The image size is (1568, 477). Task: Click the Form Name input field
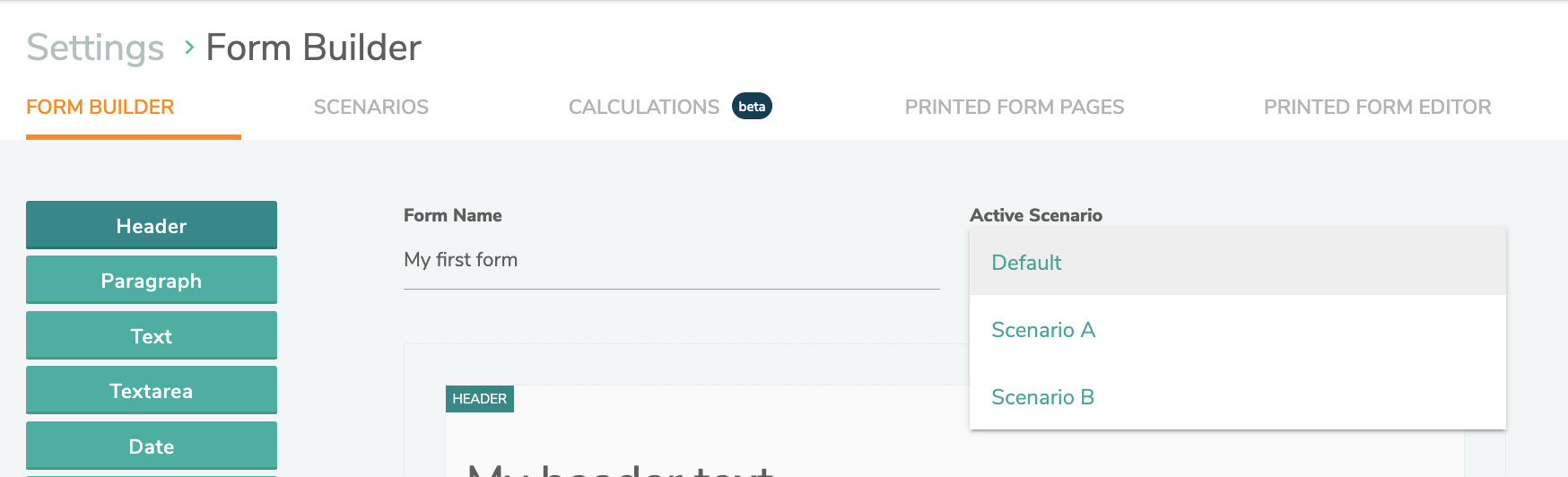[x=671, y=261]
